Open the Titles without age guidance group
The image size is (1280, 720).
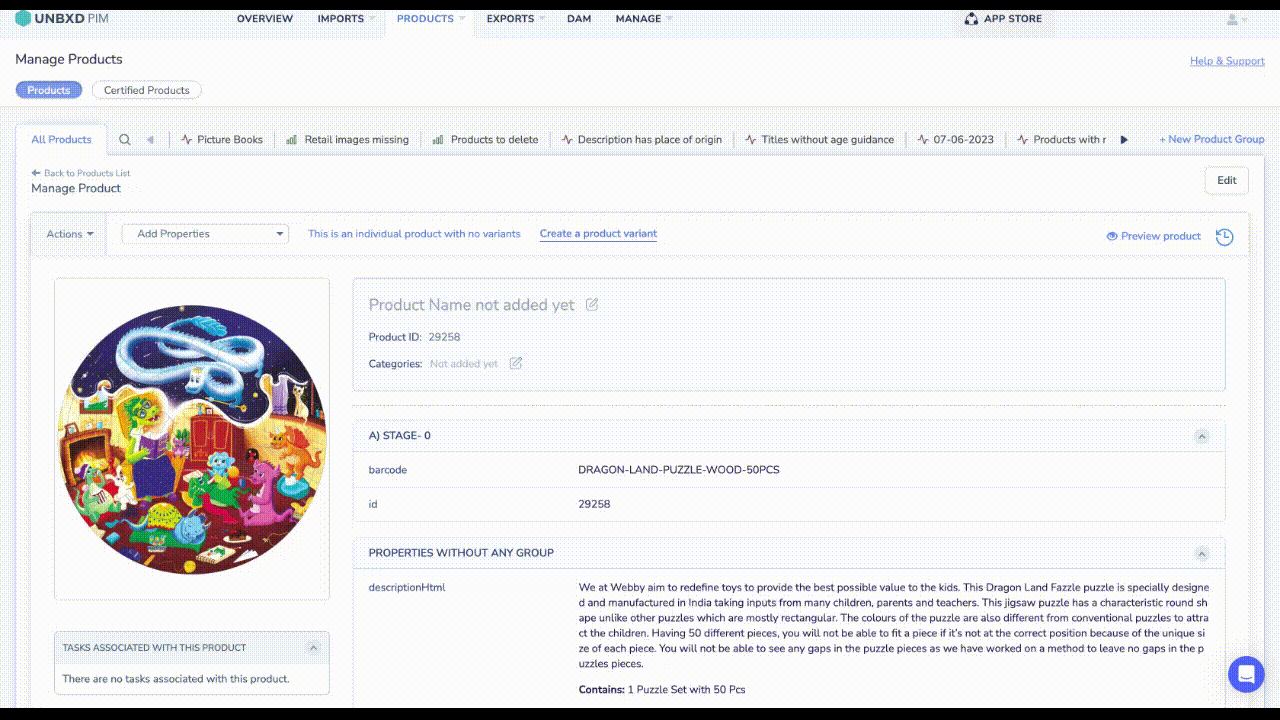pyautogui.click(x=820, y=140)
